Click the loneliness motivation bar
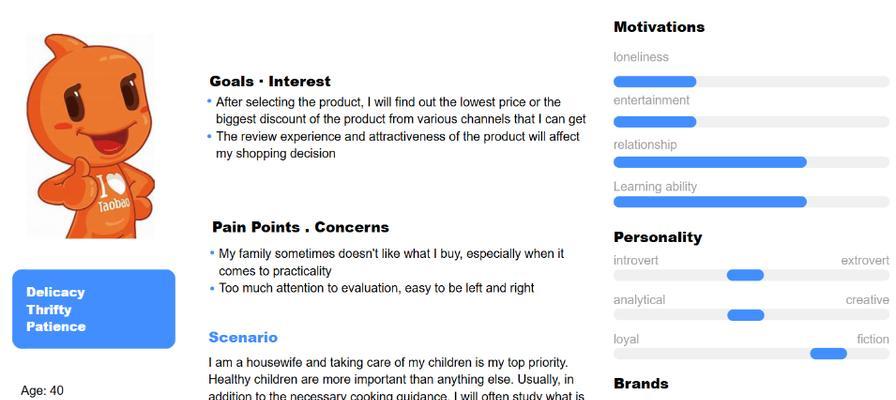The image size is (896, 400). pos(751,82)
